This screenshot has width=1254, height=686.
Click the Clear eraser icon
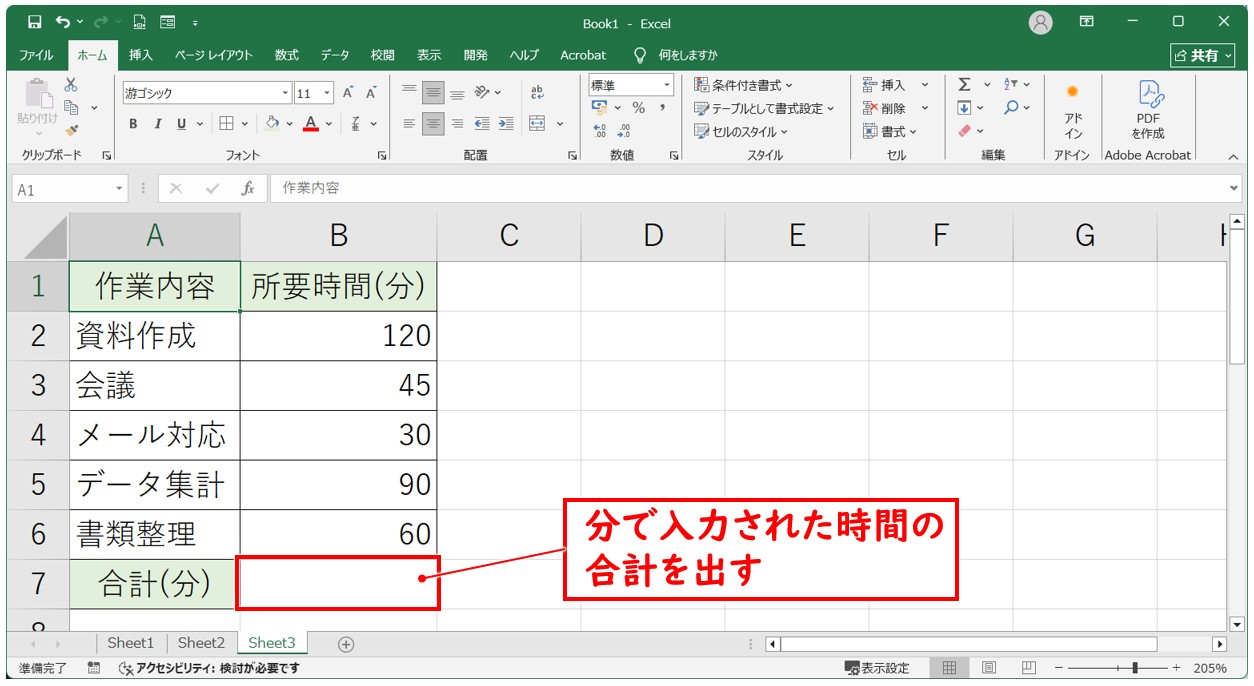pyautogui.click(x=964, y=131)
